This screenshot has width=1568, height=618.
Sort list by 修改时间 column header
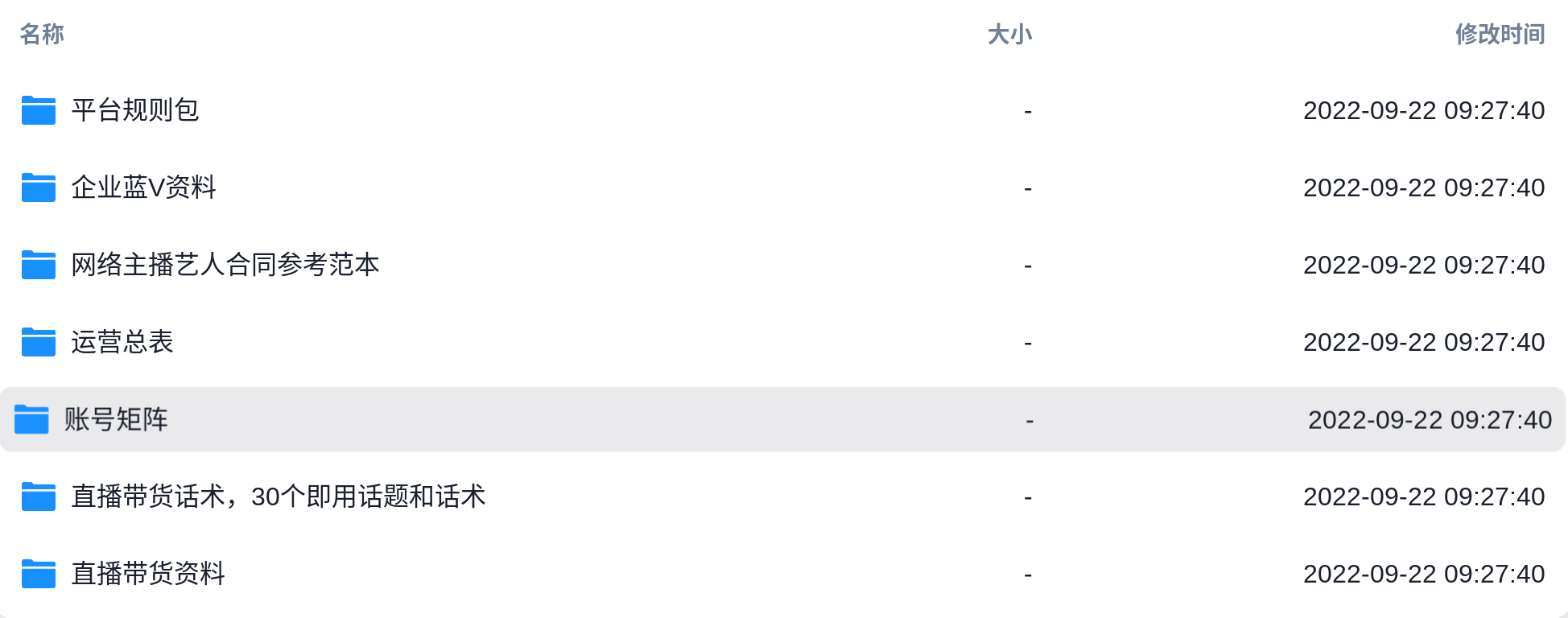1500,34
